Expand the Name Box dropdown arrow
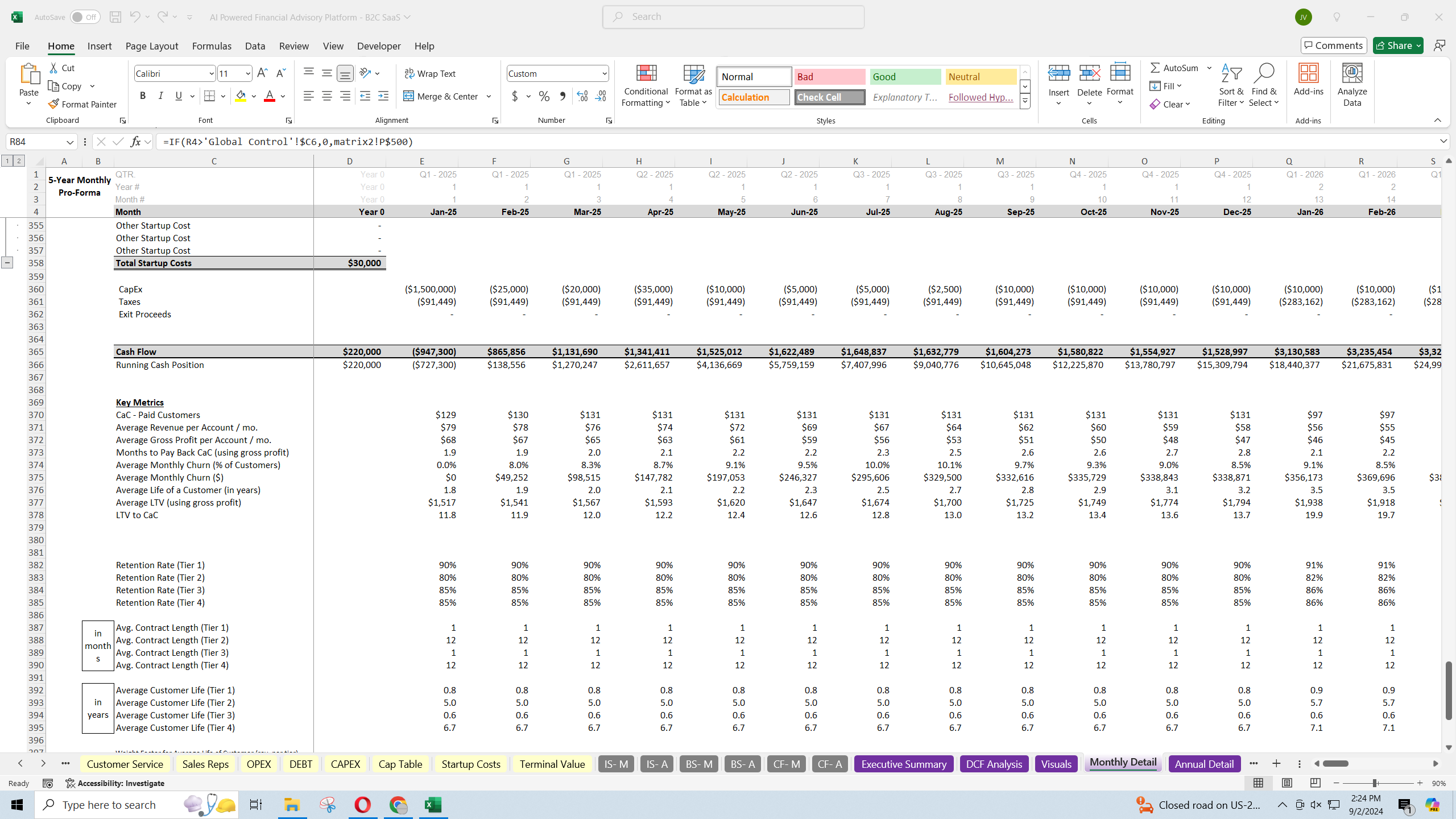The image size is (1456, 819). point(69,142)
